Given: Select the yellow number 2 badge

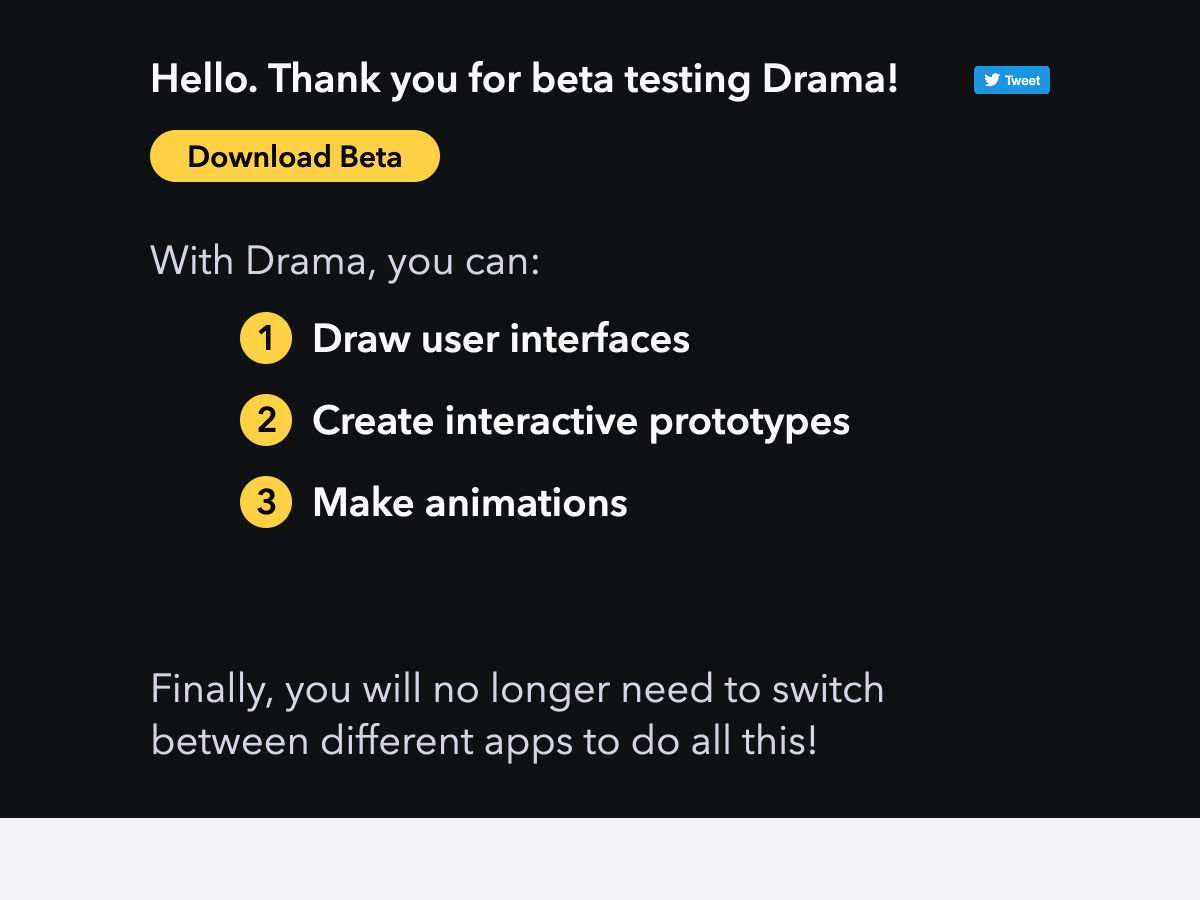Looking at the screenshot, I should pos(266,420).
